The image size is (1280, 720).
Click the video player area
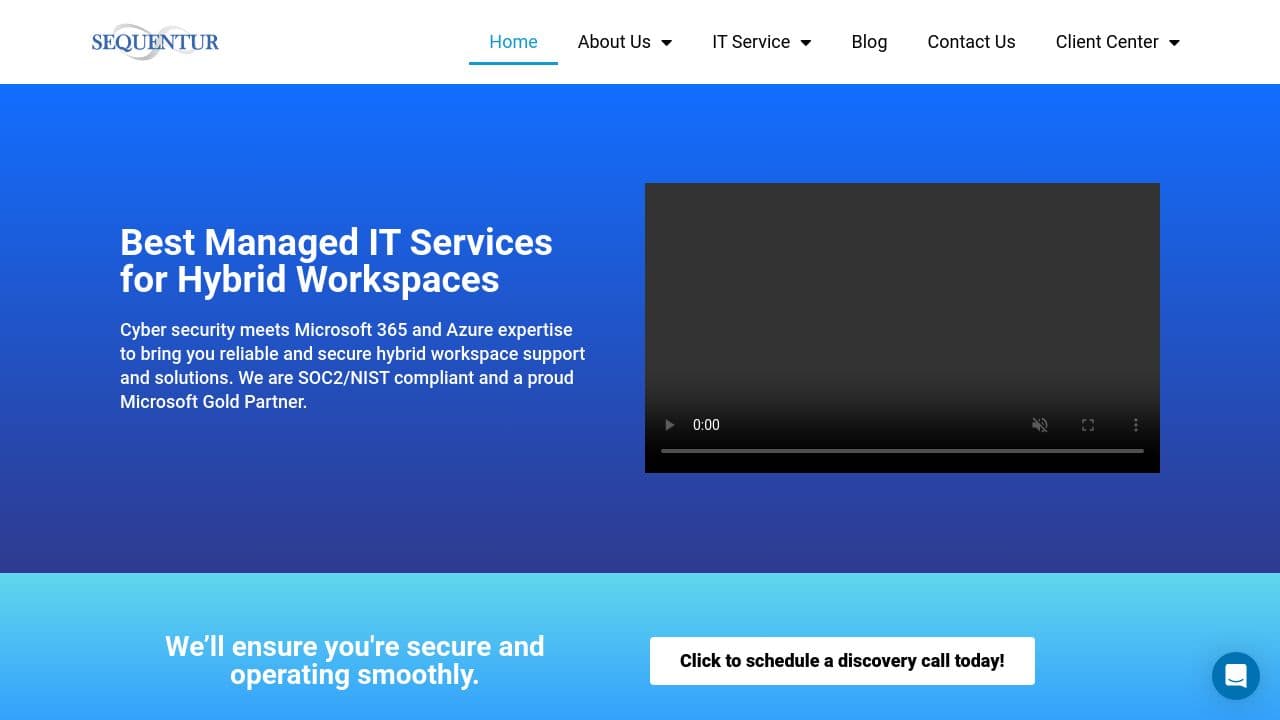point(902,328)
